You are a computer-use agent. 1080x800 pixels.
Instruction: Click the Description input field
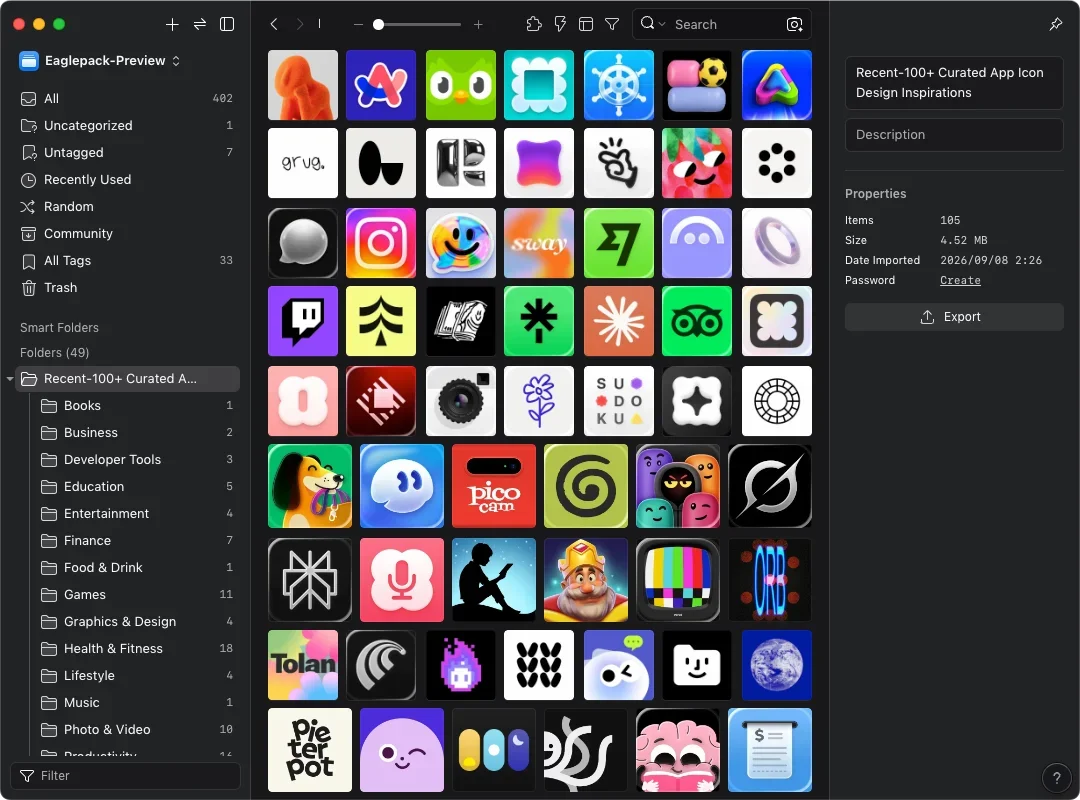(x=953, y=135)
